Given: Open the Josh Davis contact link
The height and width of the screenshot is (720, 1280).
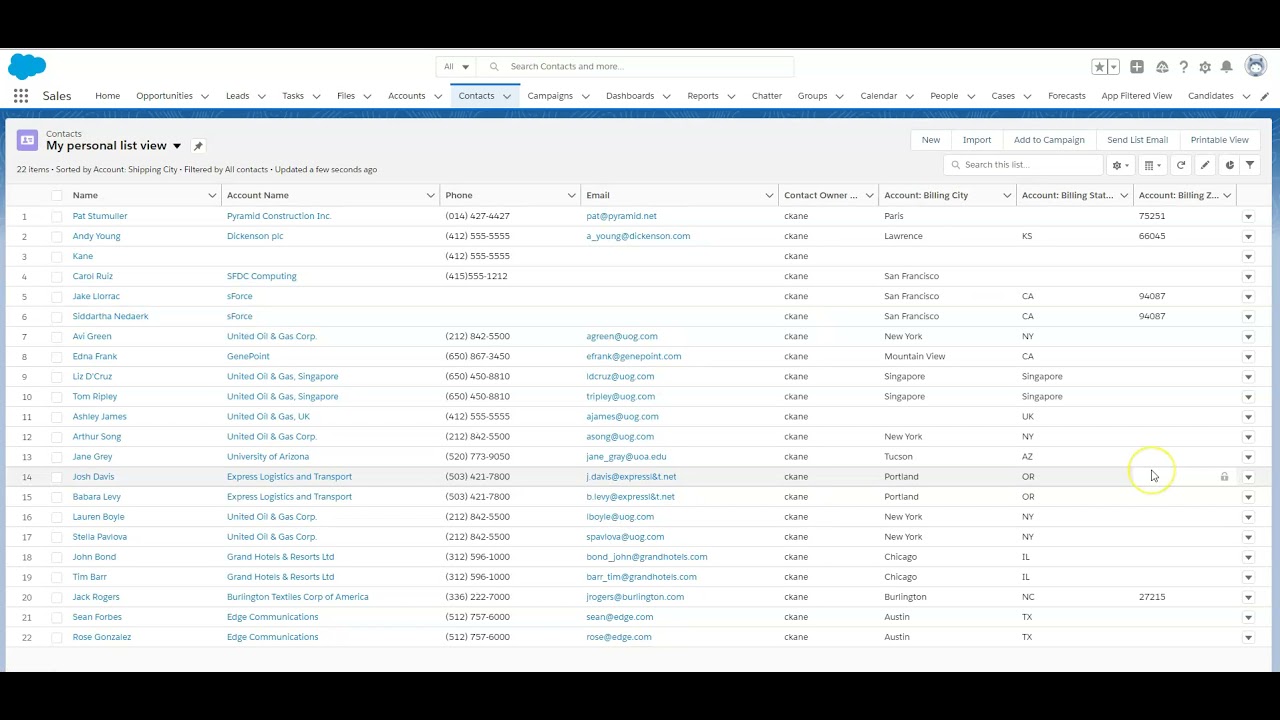Looking at the screenshot, I should (93, 477).
